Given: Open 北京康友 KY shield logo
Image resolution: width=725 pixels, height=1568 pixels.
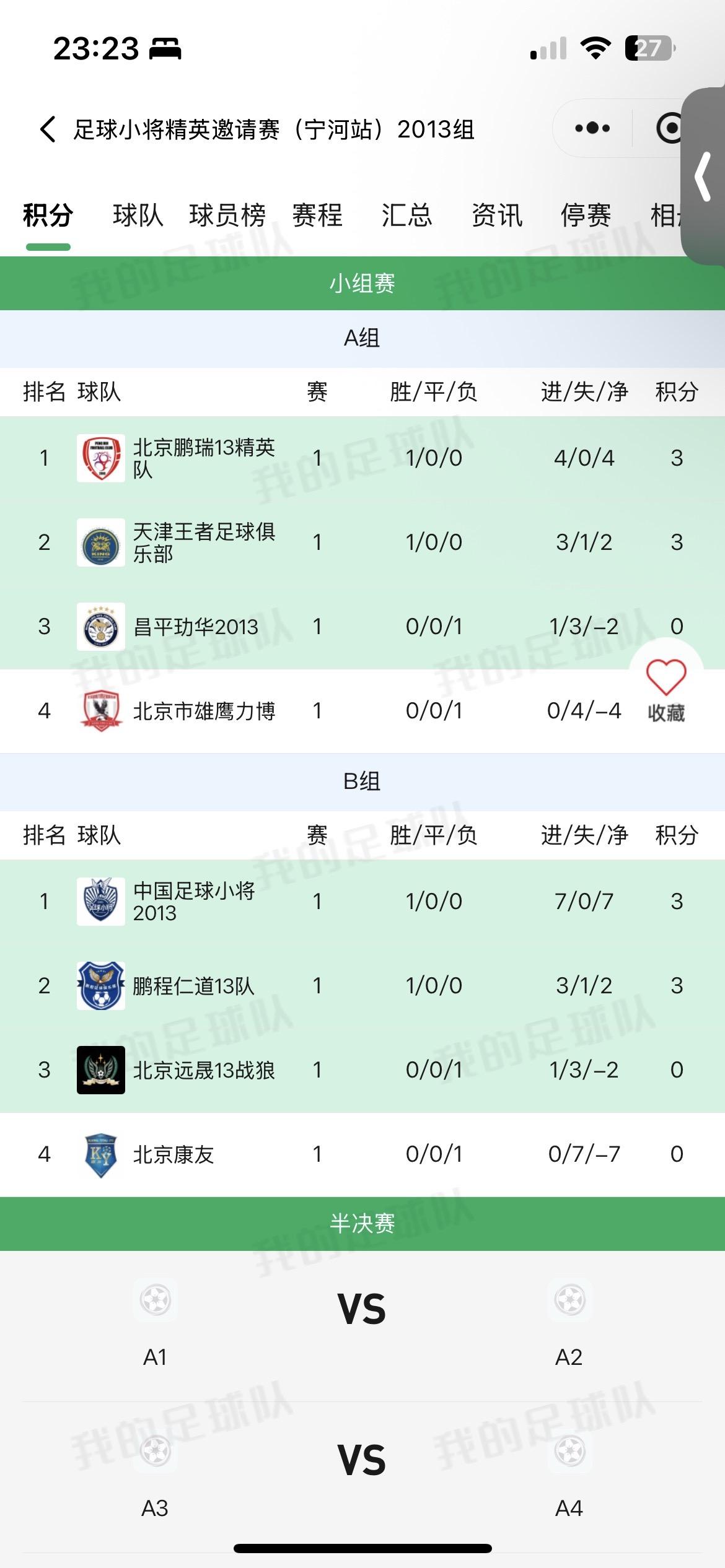Looking at the screenshot, I should pyautogui.click(x=101, y=1154).
